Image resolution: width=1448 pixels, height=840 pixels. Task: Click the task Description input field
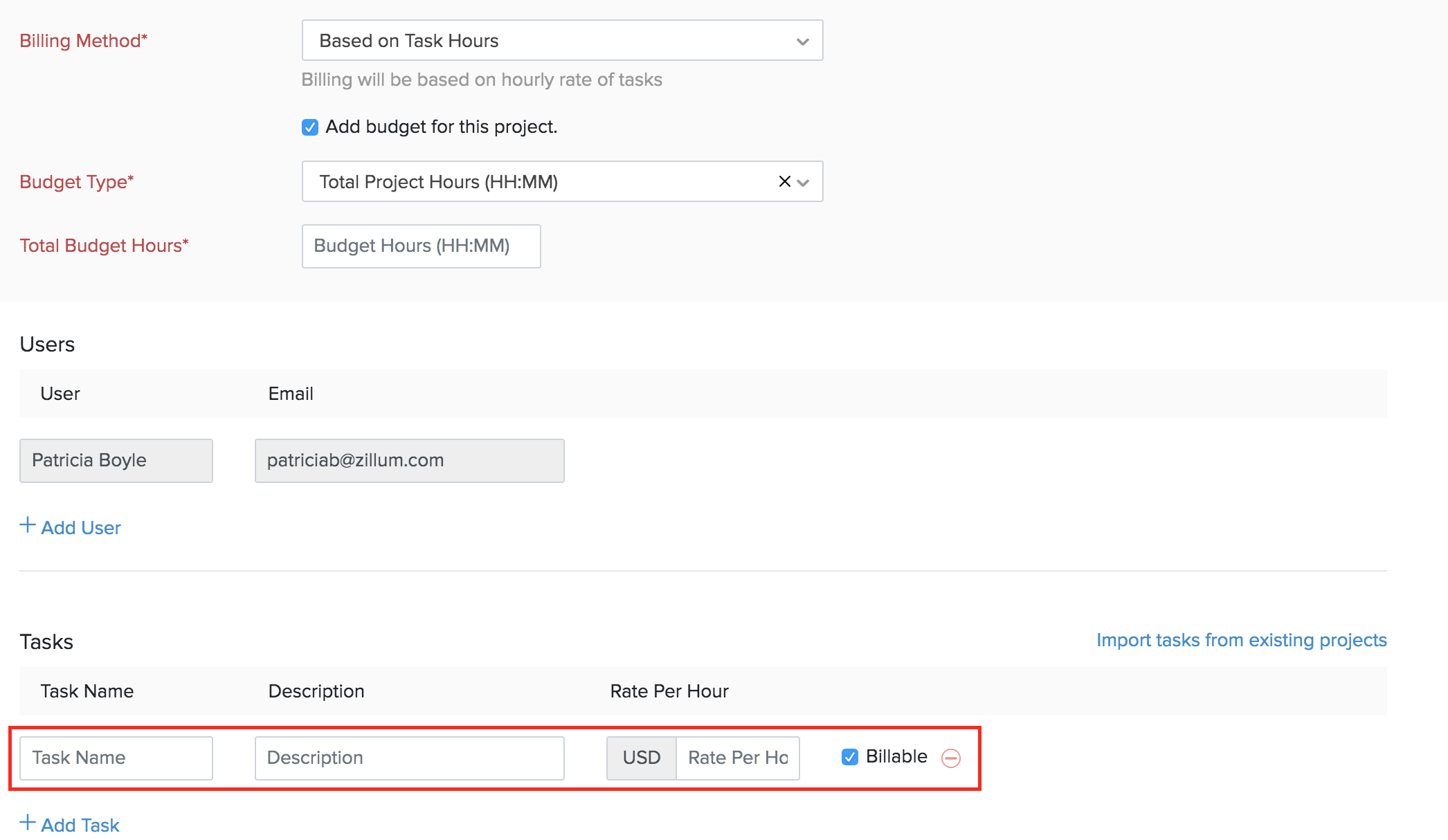tap(409, 758)
